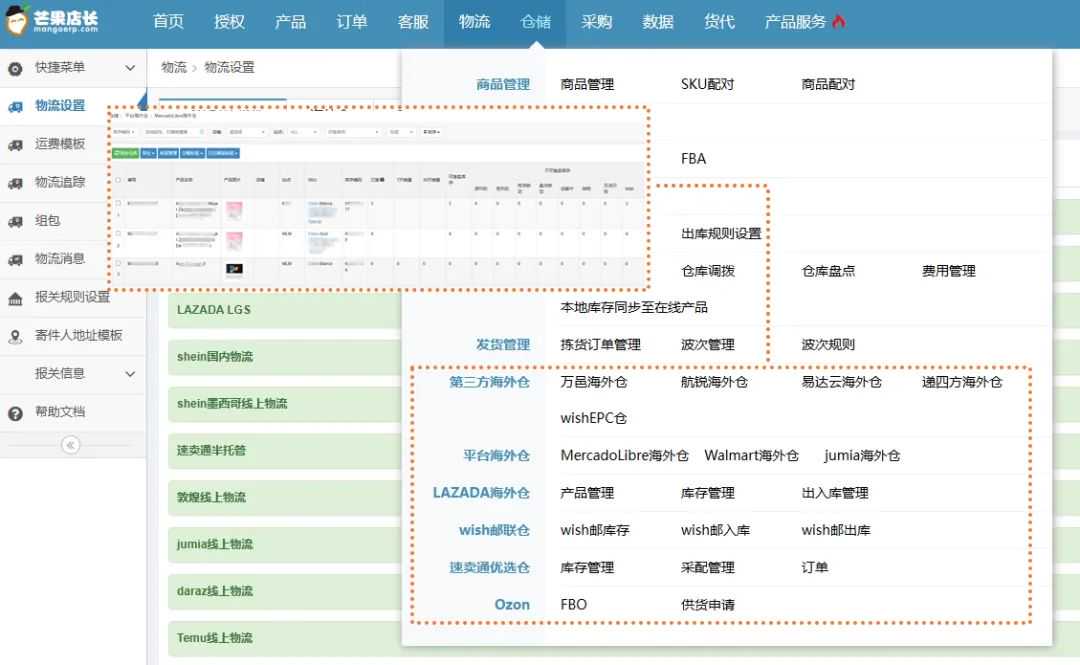Choose 供货申请 in the Ozon row

tap(707, 605)
